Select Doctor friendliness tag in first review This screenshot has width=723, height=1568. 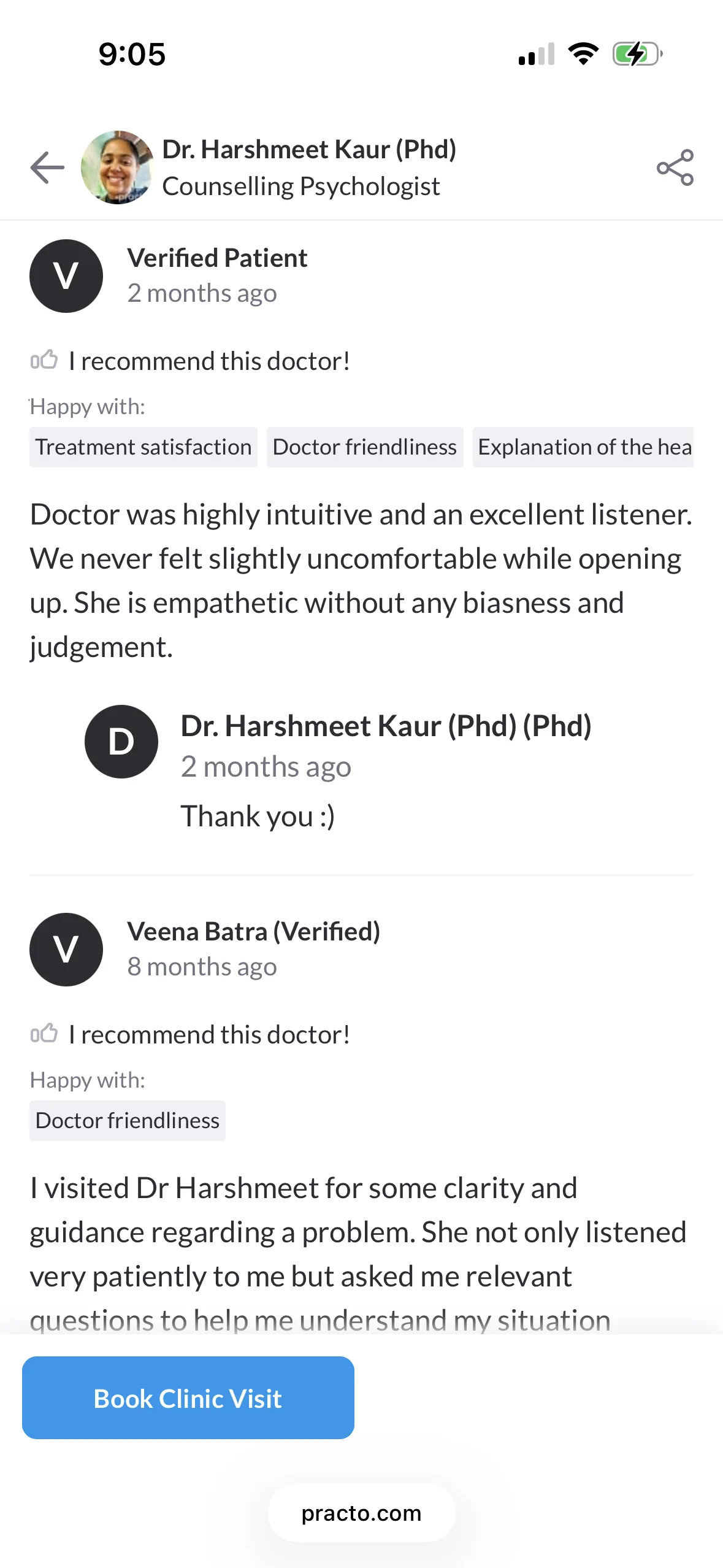click(x=365, y=447)
